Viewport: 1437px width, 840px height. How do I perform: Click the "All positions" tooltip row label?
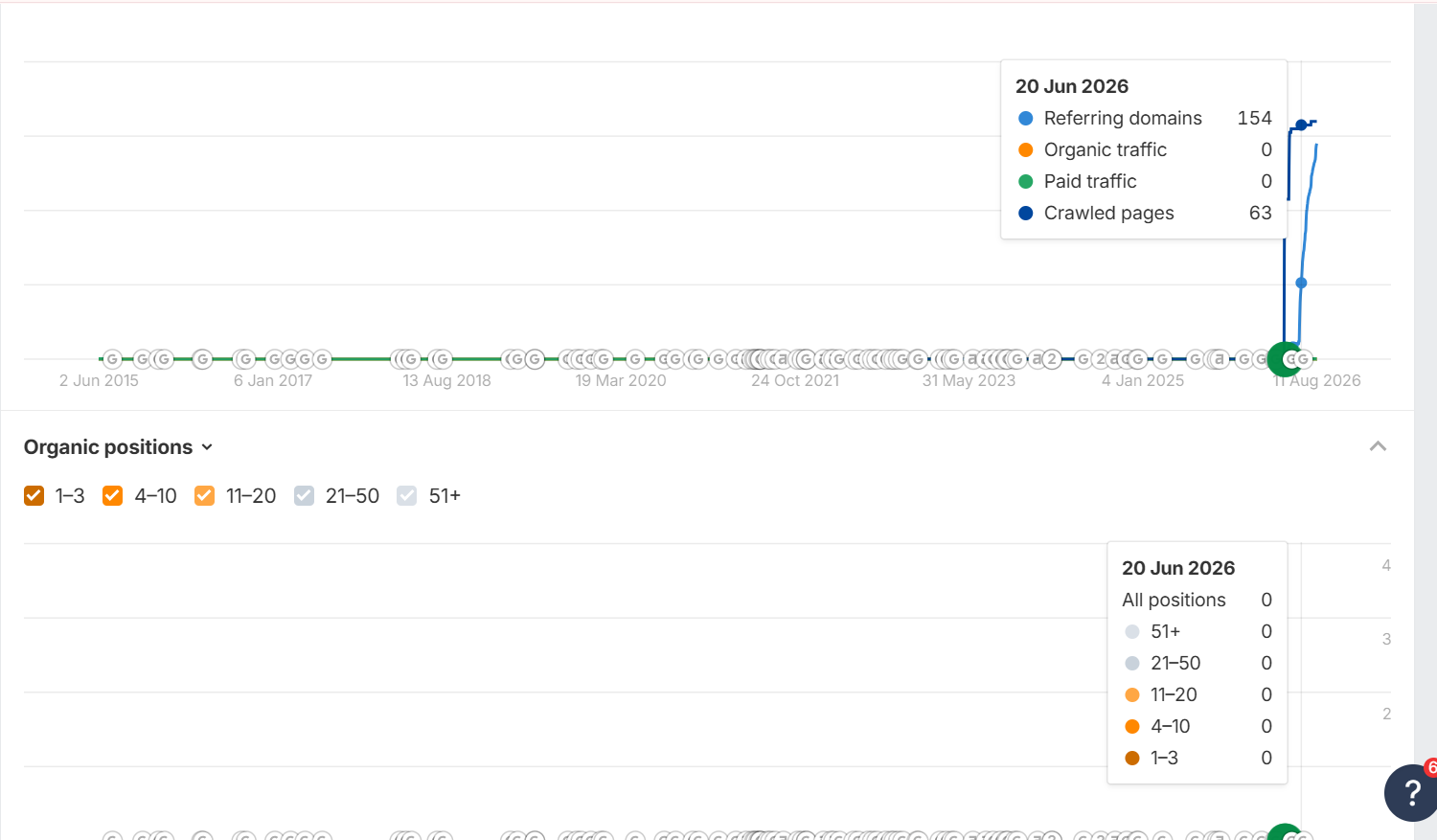click(1174, 600)
